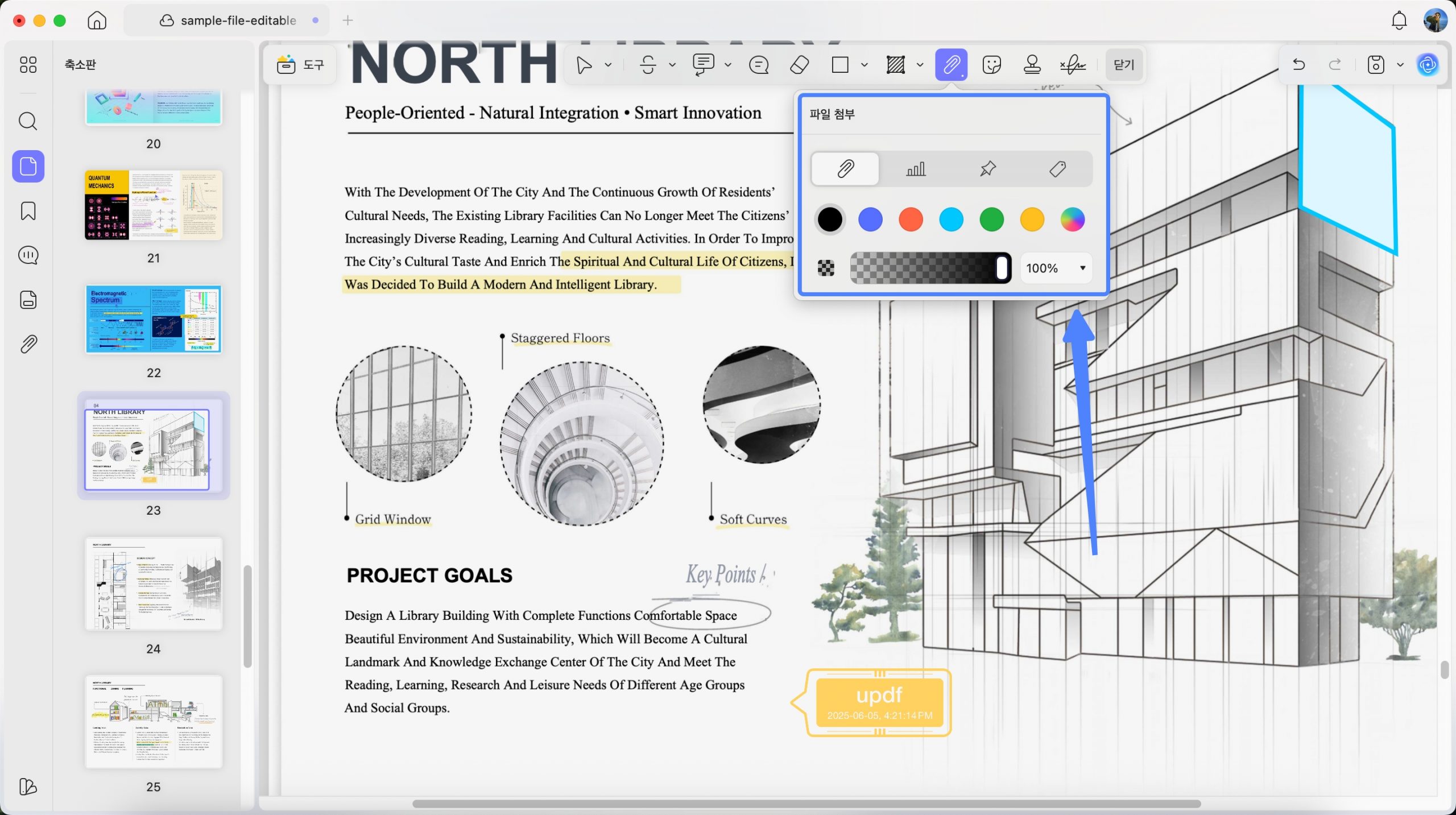Select the signature tool
1456x815 pixels.
point(1073,65)
